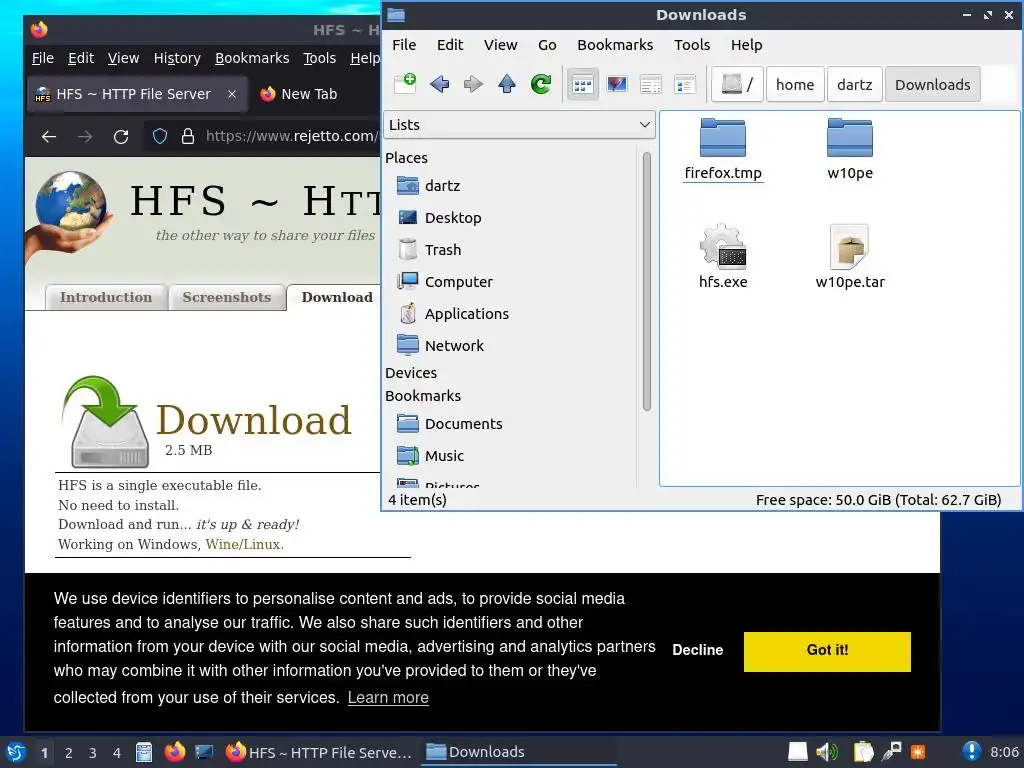
Task: Click the home path button
Action: pos(795,84)
